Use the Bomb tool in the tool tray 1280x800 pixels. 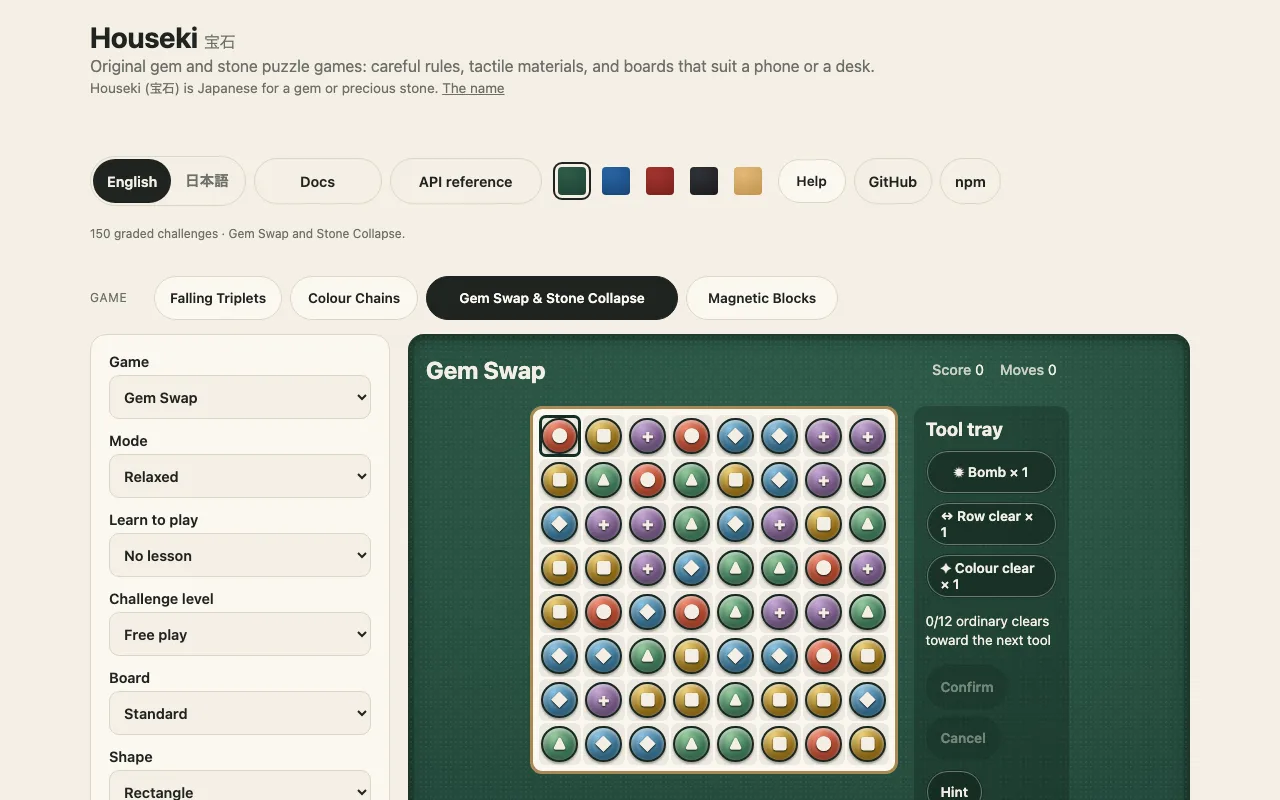(991, 472)
